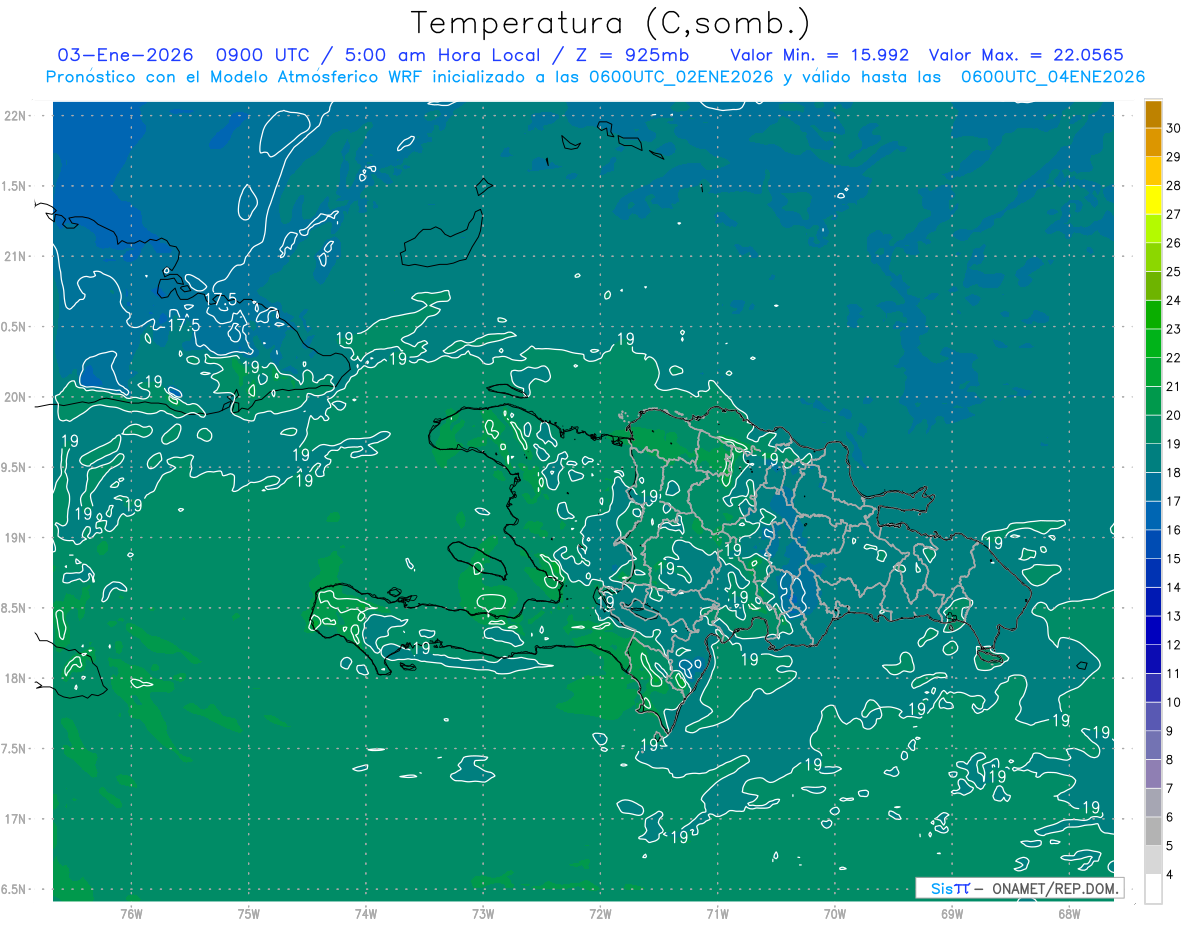
Task: Click the 16 label on the color scale
Action: point(1173,529)
